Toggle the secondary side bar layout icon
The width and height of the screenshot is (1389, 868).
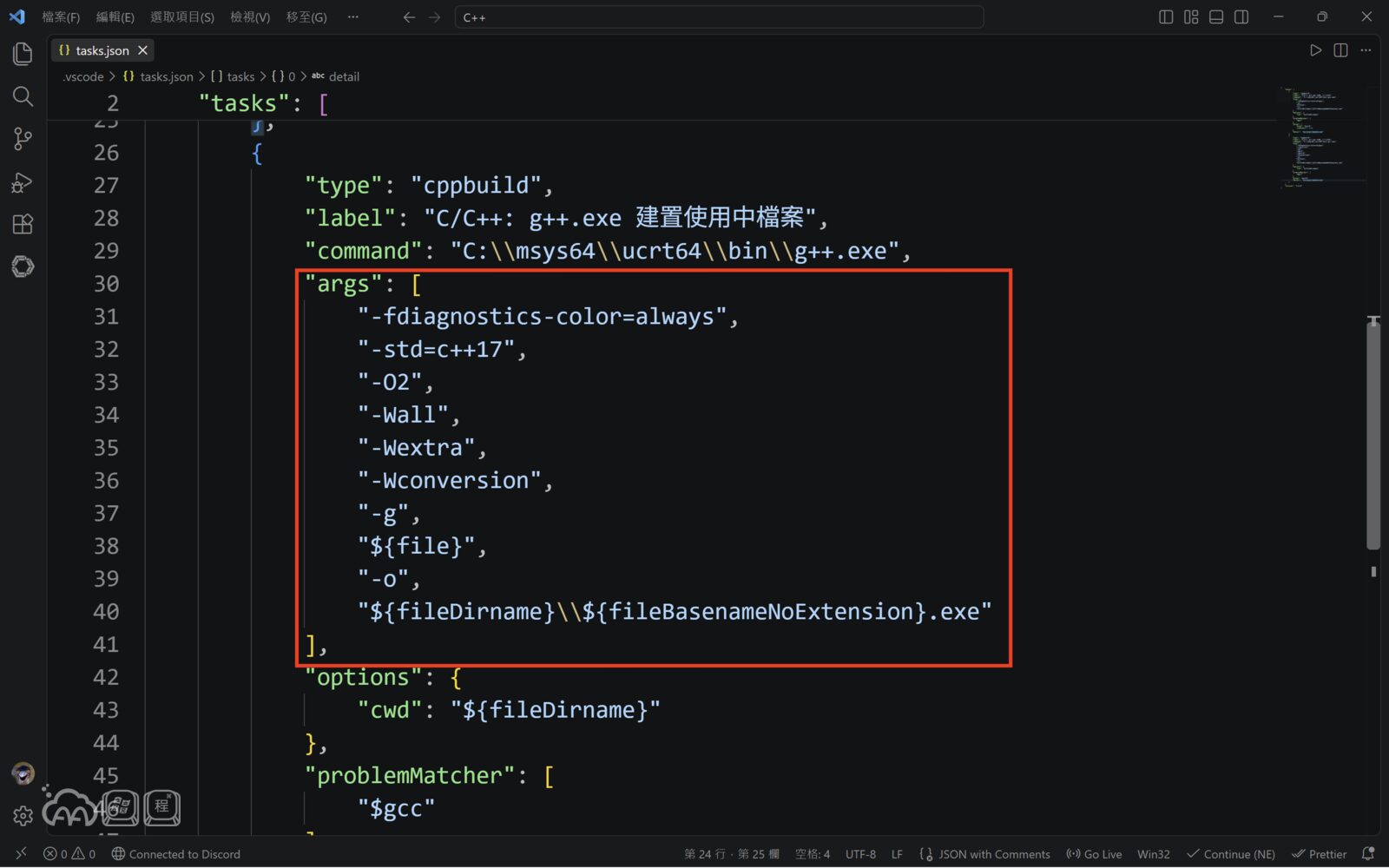(x=1241, y=17)
